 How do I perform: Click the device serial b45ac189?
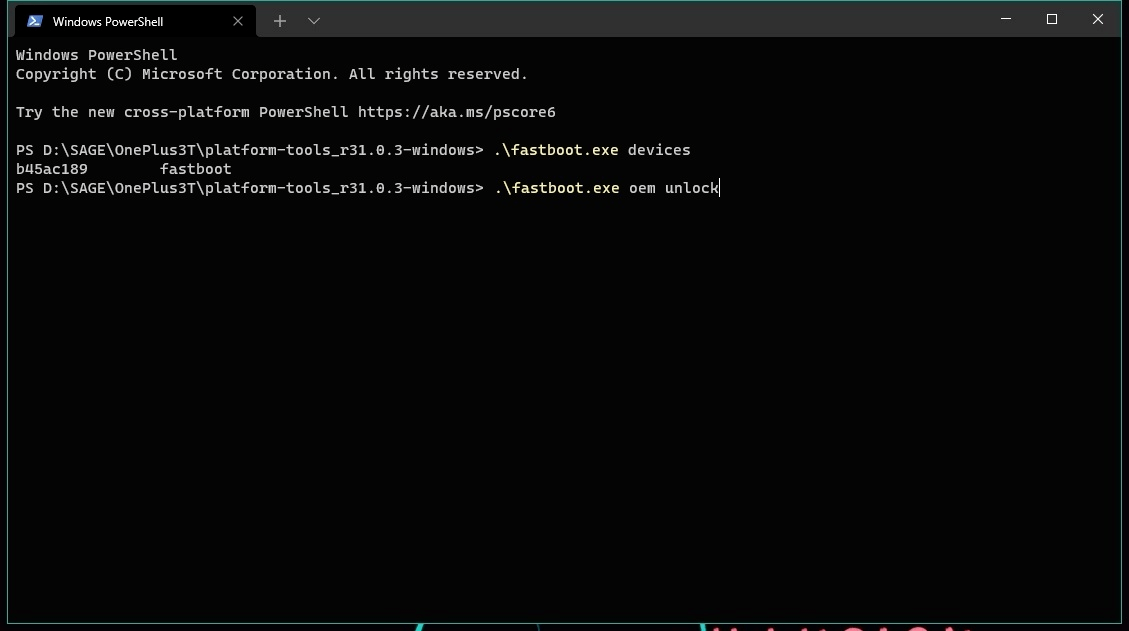pyautogui.click(x=52, y=169)
